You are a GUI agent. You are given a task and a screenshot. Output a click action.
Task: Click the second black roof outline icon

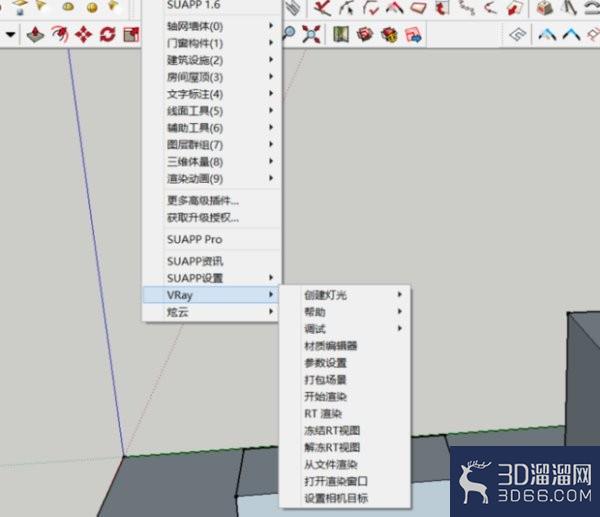(571, 35)
